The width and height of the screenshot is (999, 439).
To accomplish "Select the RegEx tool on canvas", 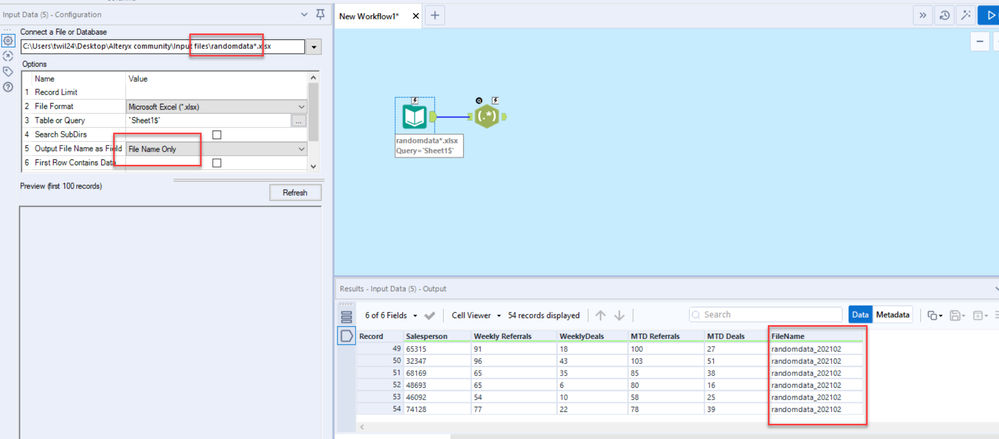I will pos(487,117).
